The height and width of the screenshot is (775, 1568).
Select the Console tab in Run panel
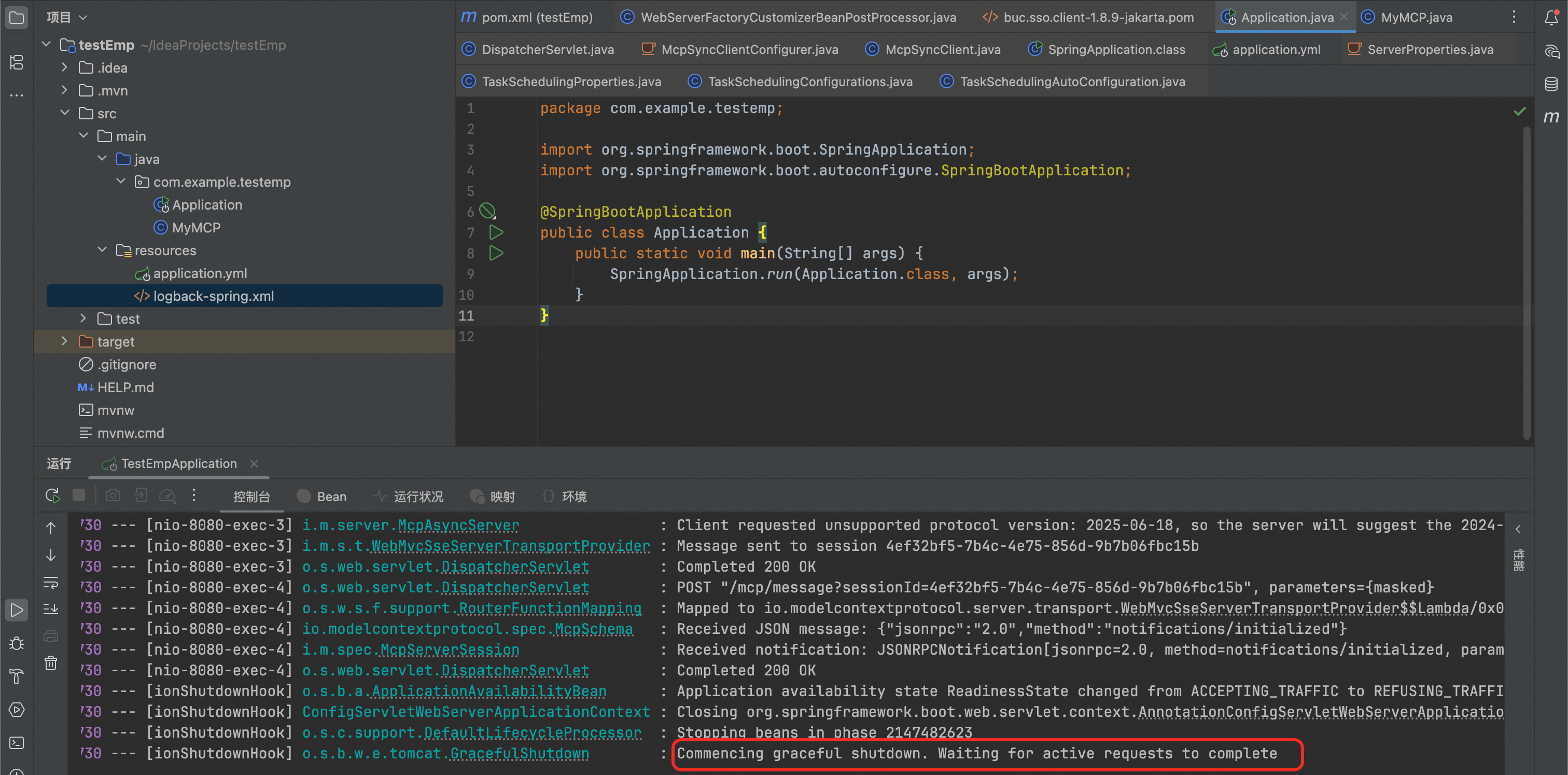[x=251, y=497]
